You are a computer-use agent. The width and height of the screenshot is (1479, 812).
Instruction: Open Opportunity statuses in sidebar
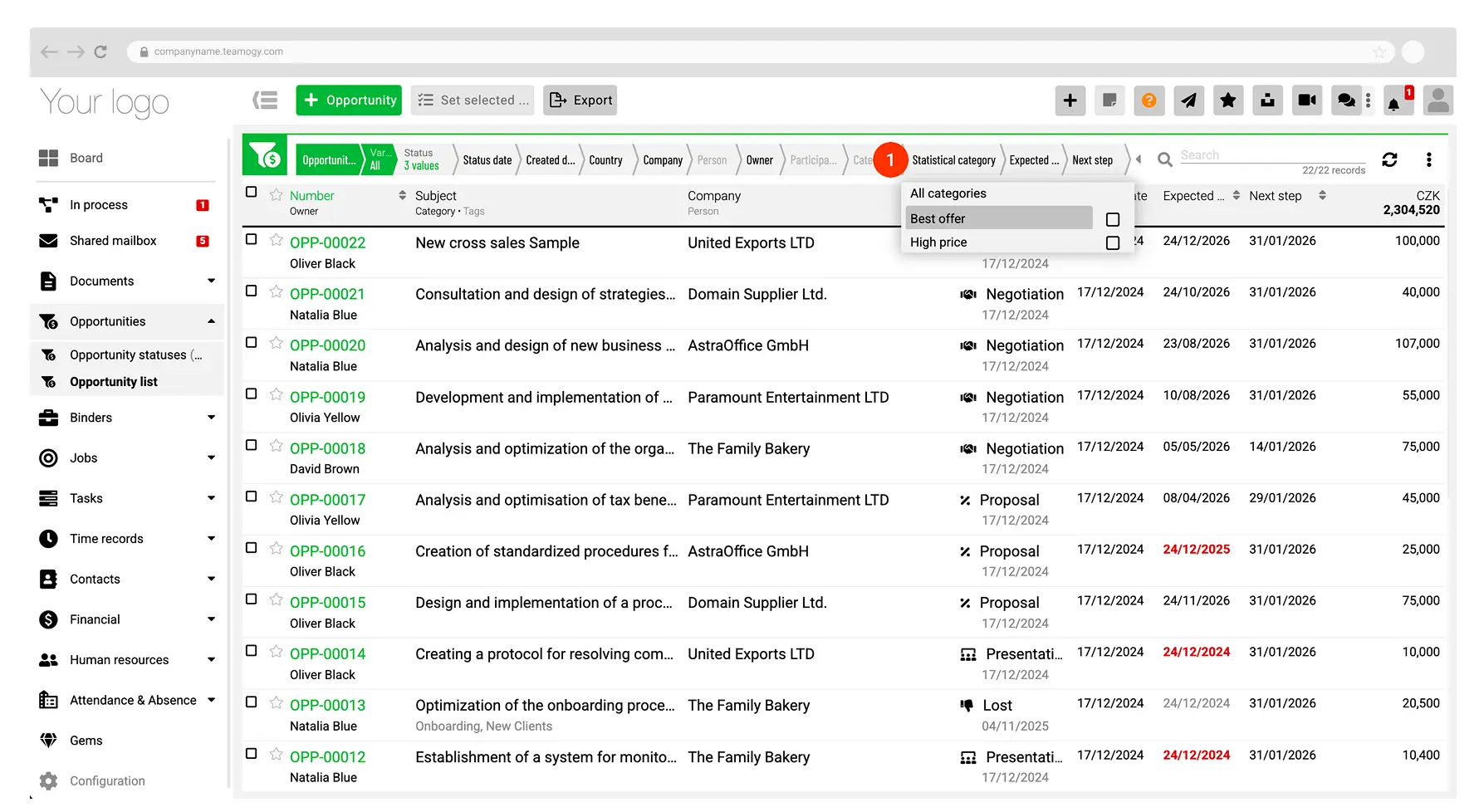pos(128,355)
